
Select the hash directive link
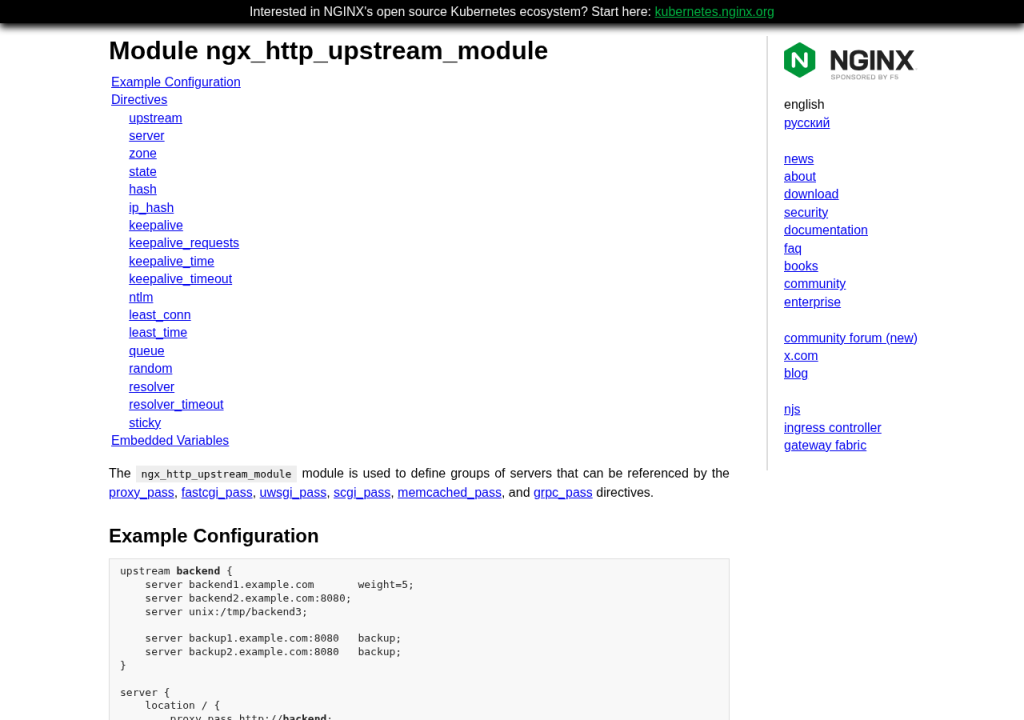(142, 189)
